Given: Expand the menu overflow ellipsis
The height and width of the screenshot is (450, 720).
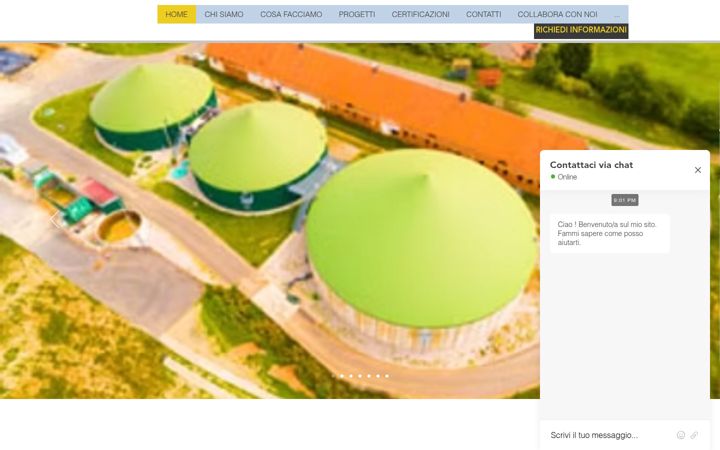Looking at the screenshot, I should (x=617, y=15).
